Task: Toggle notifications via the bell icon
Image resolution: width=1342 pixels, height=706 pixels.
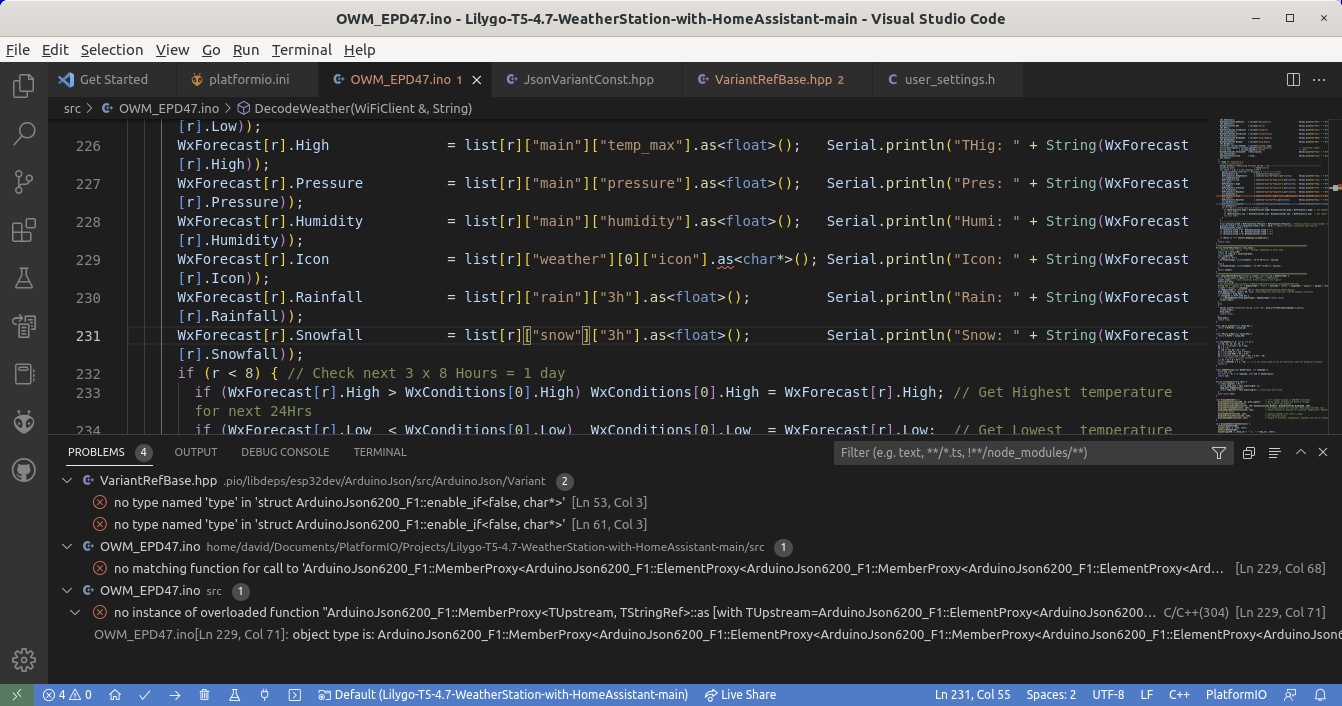Action: click(x=1320, y=694)
